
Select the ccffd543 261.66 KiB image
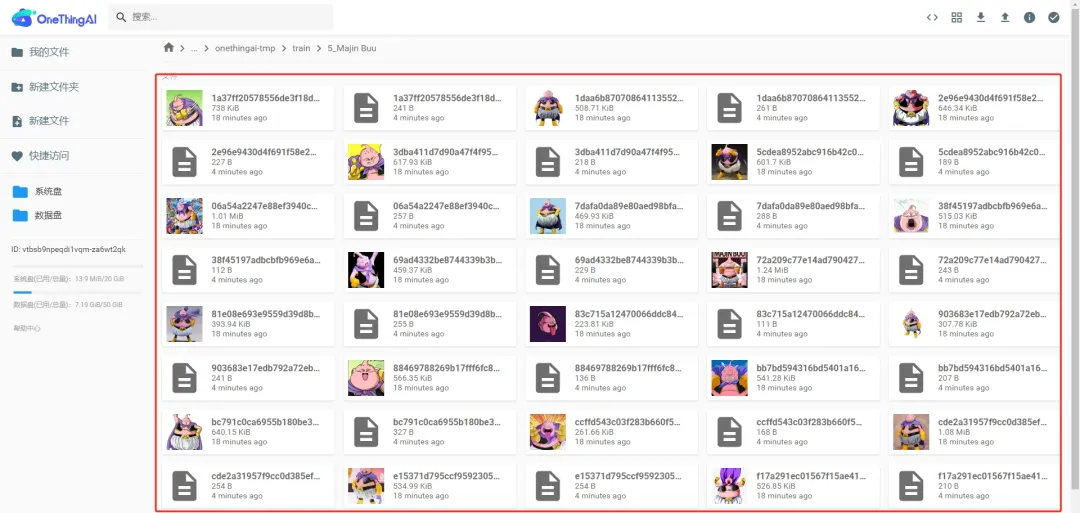pos(548,432)
